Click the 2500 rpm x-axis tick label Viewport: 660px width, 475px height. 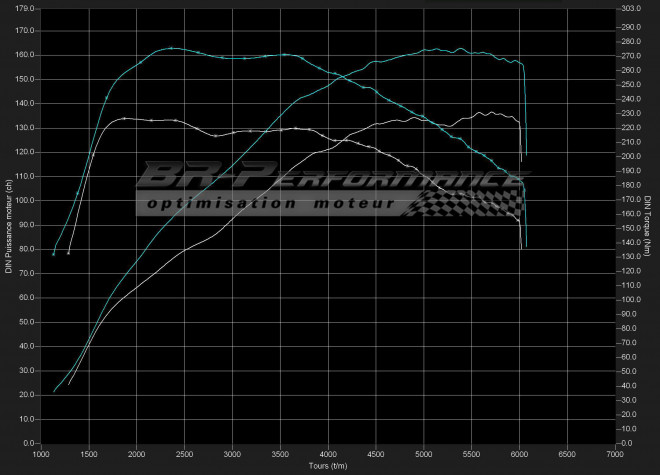(184, 453)
